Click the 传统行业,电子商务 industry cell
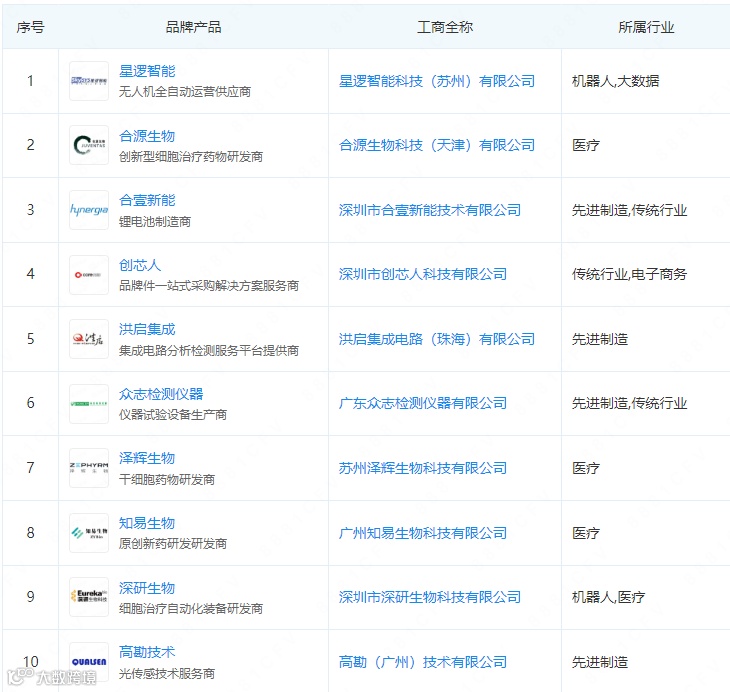730x692 pixels. (629, 274)
